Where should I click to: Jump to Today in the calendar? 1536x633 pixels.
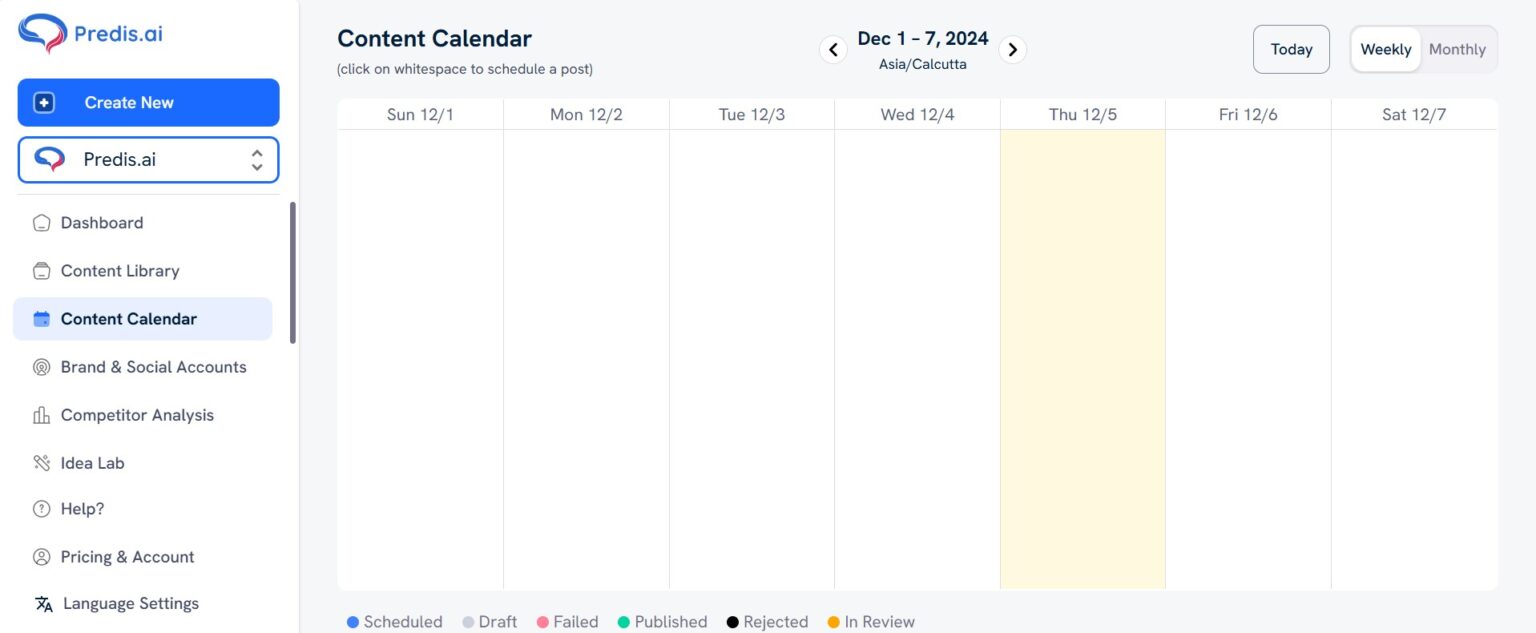pos(1291,48)
